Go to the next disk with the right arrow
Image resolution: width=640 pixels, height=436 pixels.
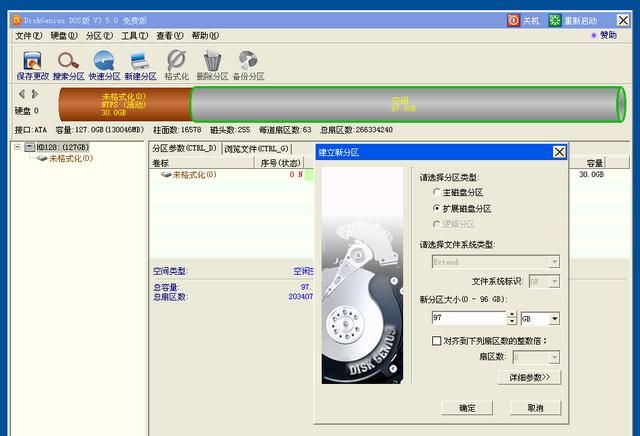[x=35, y=94]
